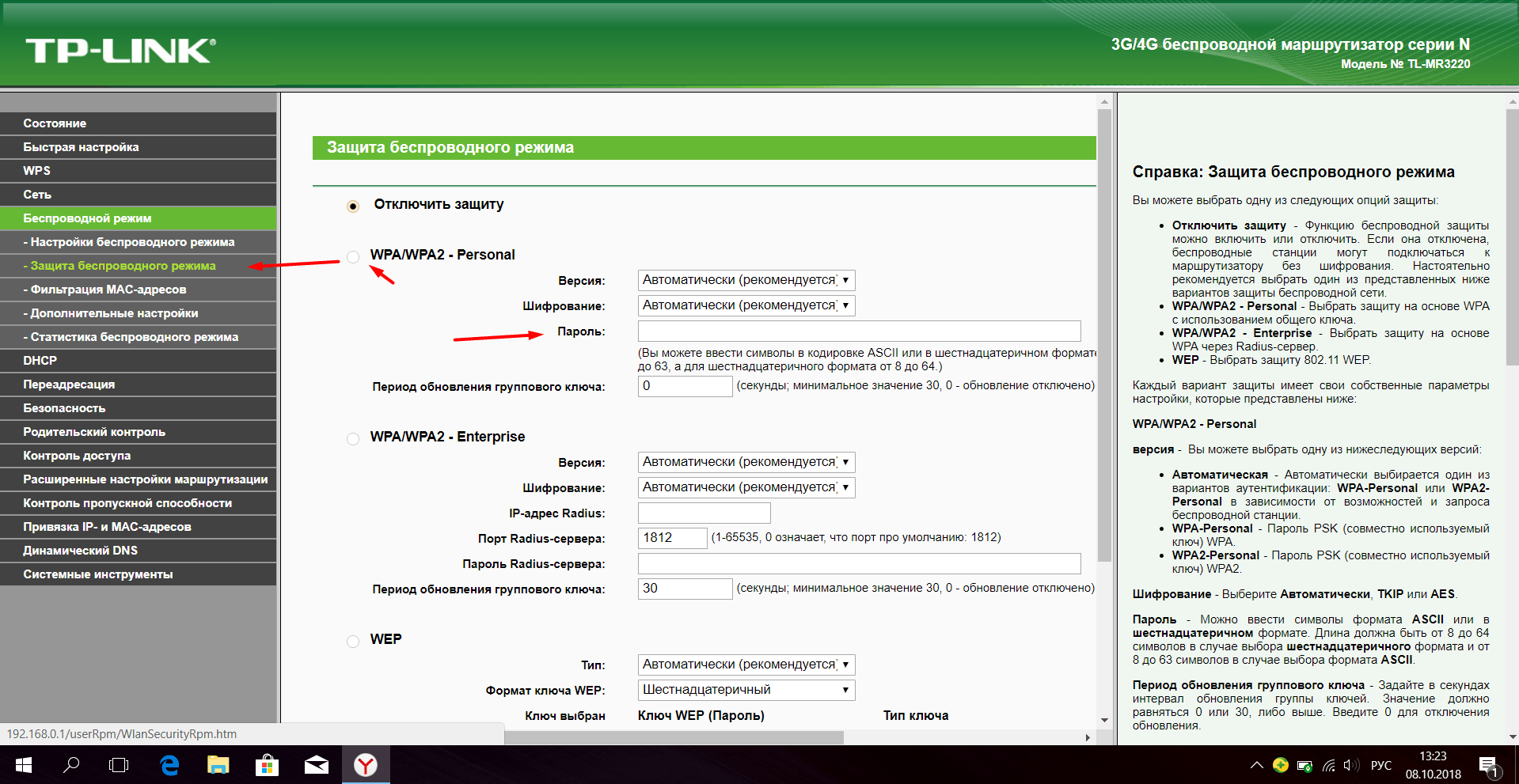The image size is (1519, 784).
Task: Open the 'Формат ключа WEP' dropdown
Action: tap(746, 690)
